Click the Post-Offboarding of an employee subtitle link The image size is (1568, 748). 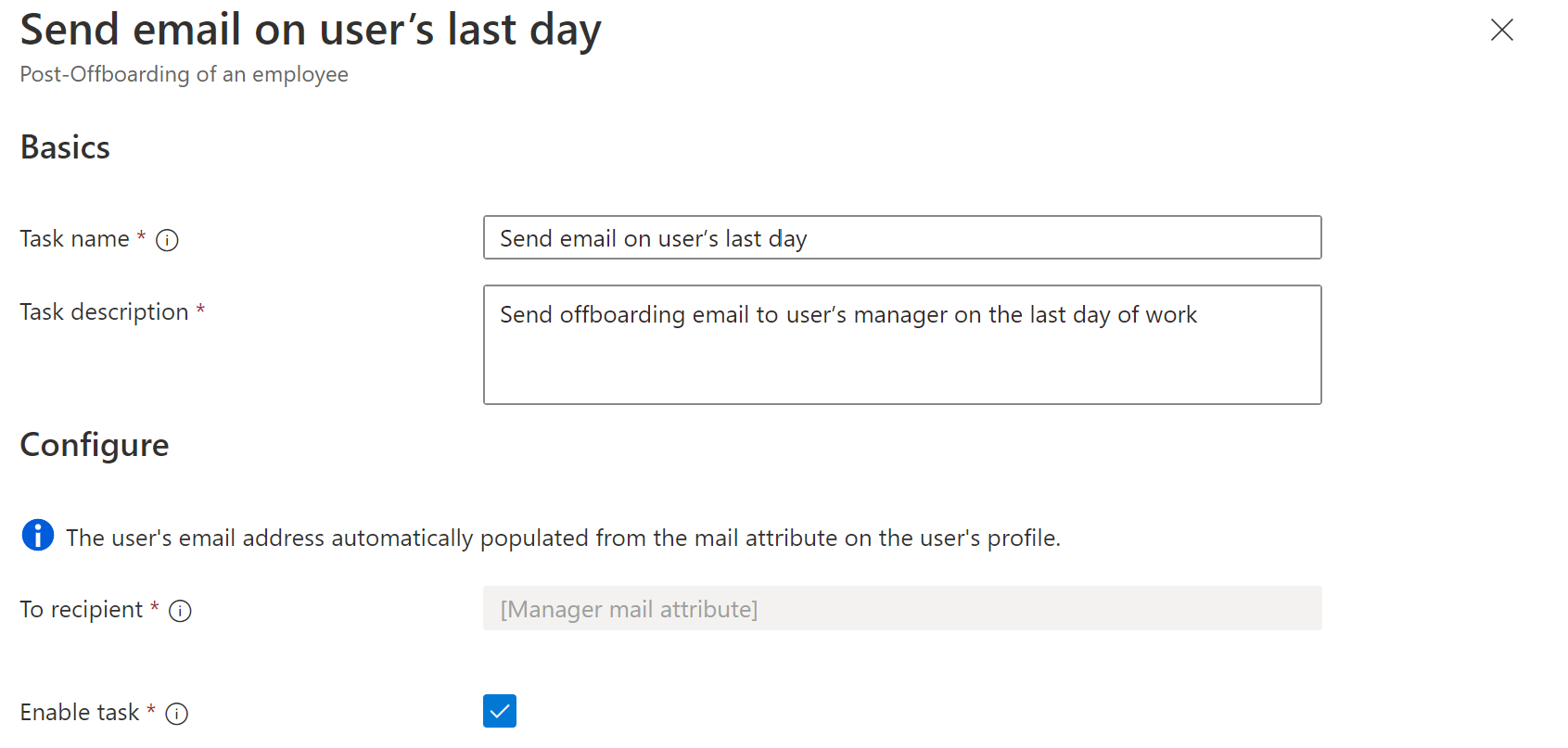point(184,74)
